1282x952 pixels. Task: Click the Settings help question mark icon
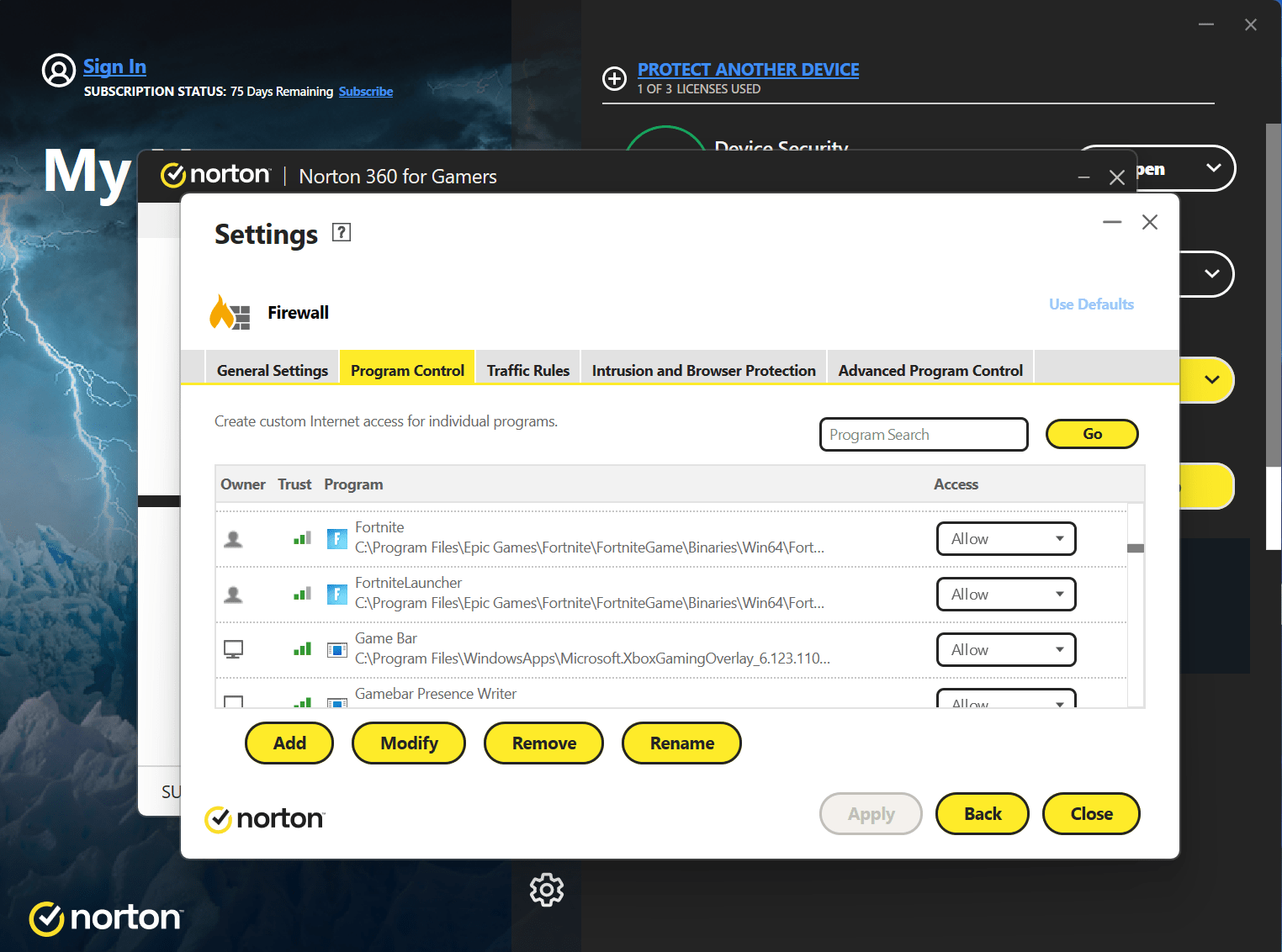click(x=342, y=232)
